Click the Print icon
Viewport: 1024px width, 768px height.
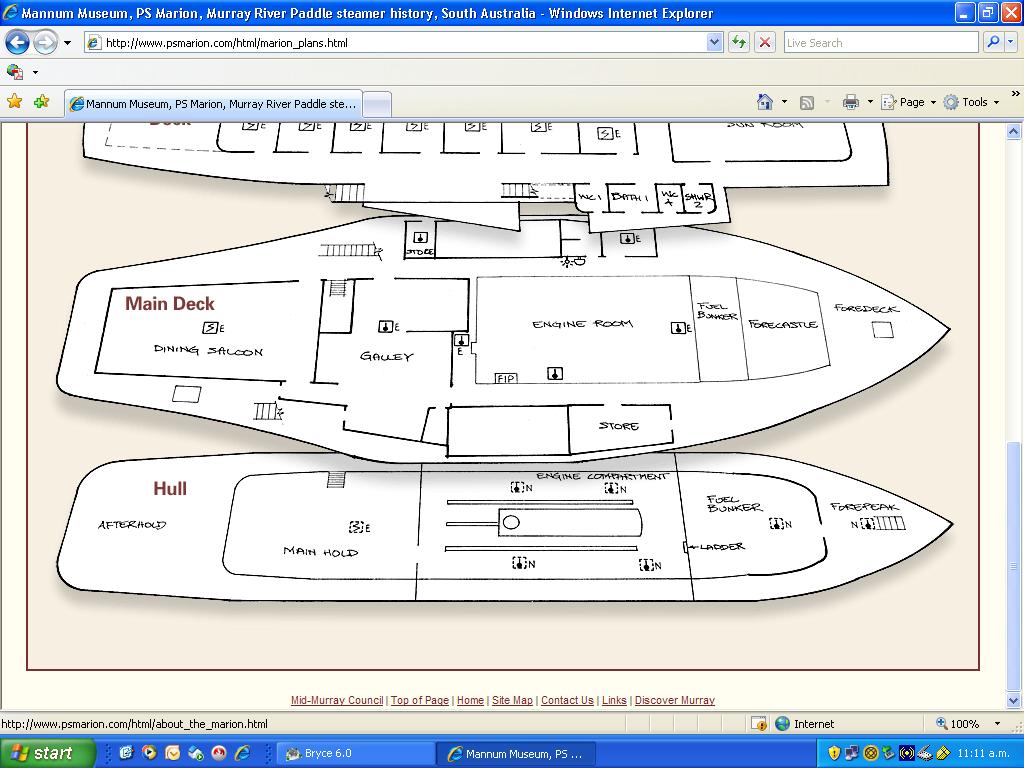[850, 102]
